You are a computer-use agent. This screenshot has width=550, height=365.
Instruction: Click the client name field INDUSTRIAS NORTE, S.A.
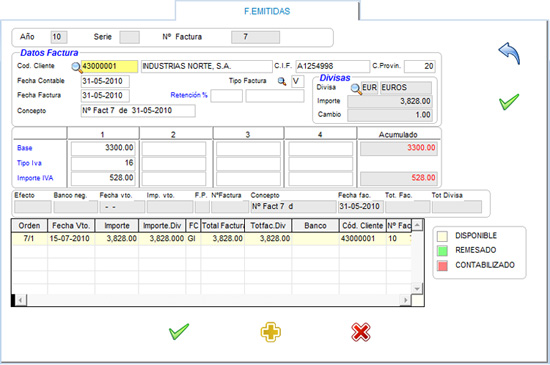click(207, 66)
